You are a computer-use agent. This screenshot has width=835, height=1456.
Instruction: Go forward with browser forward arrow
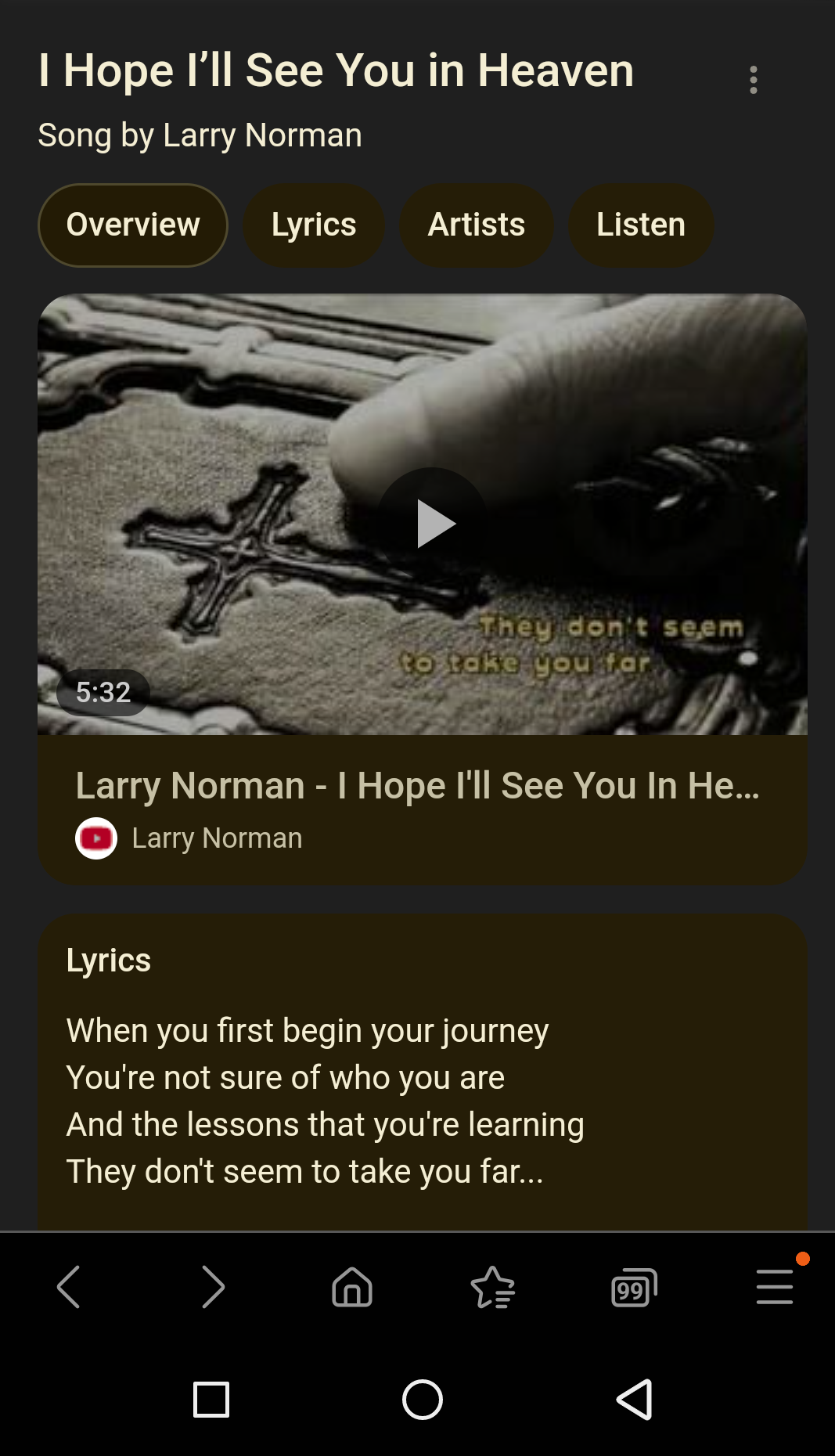point(211,1287)
